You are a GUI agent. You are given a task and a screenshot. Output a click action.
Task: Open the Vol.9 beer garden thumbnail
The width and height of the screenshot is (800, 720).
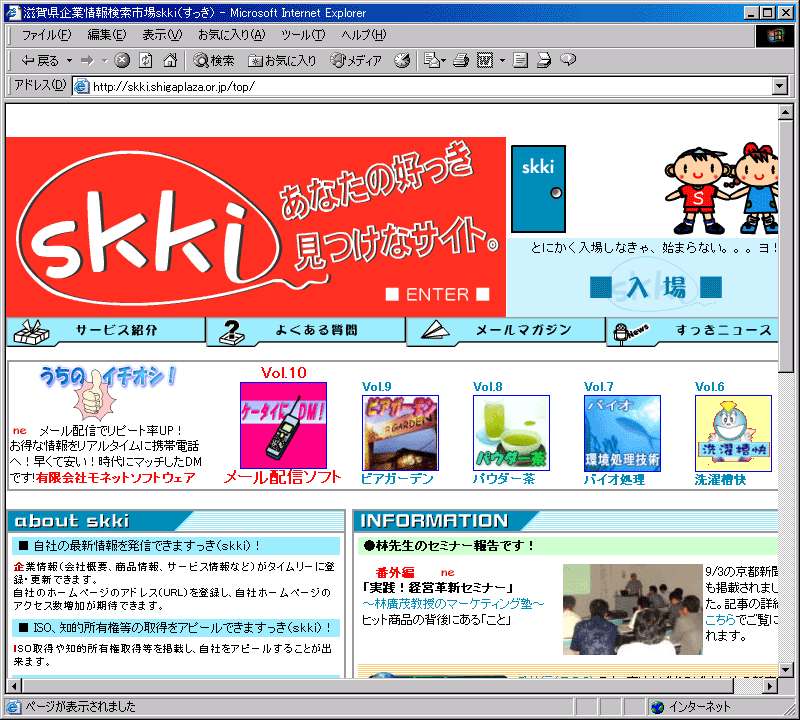(x=400, y=433)
